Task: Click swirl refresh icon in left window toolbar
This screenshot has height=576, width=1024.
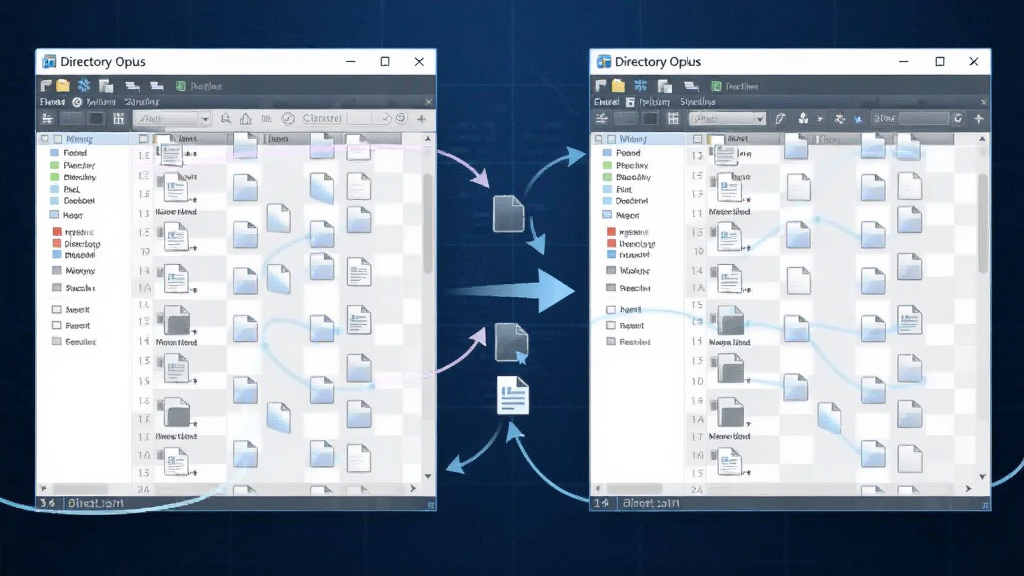Action: tap(401, 118)
